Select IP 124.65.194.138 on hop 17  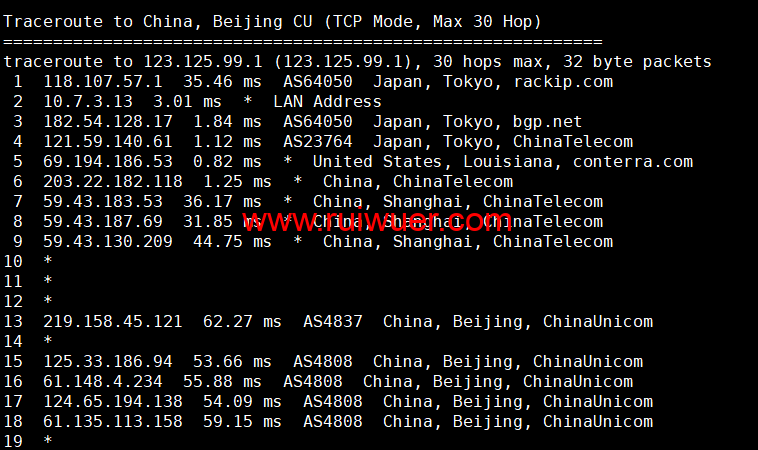(113, 402)
